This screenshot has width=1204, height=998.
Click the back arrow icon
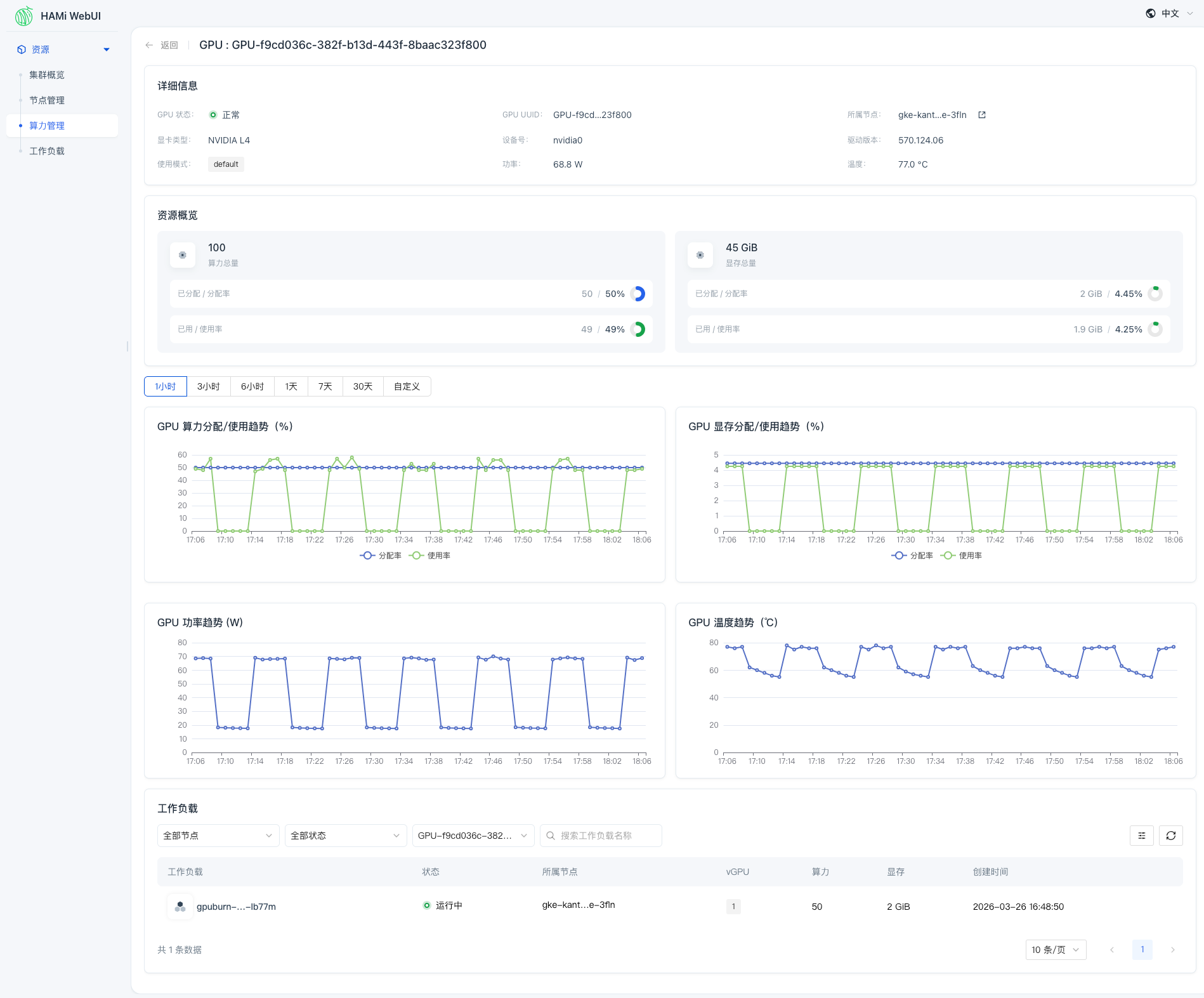click(x=149, y=45)
